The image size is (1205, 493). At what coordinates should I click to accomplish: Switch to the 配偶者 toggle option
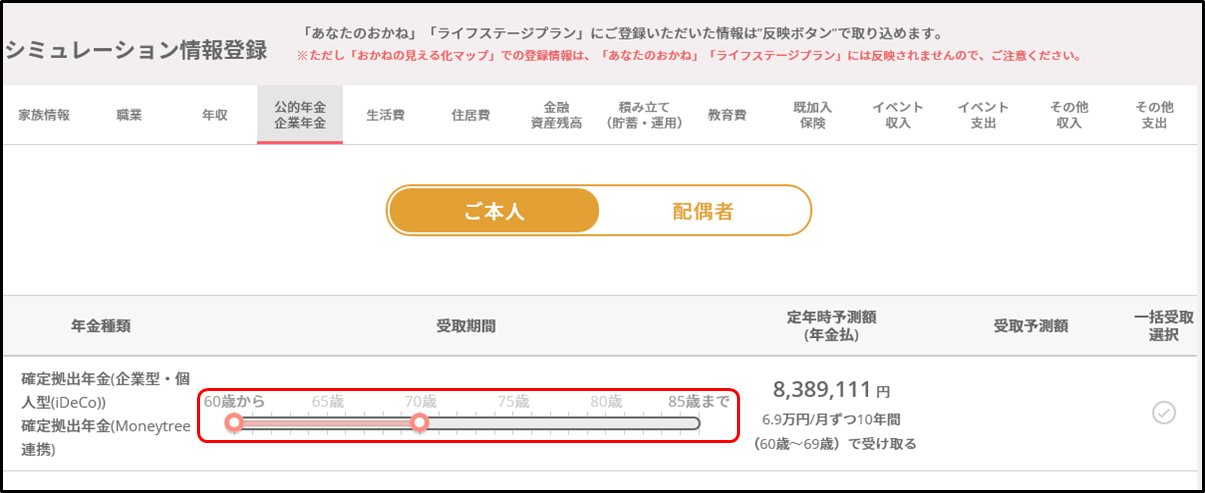(703, 211)
